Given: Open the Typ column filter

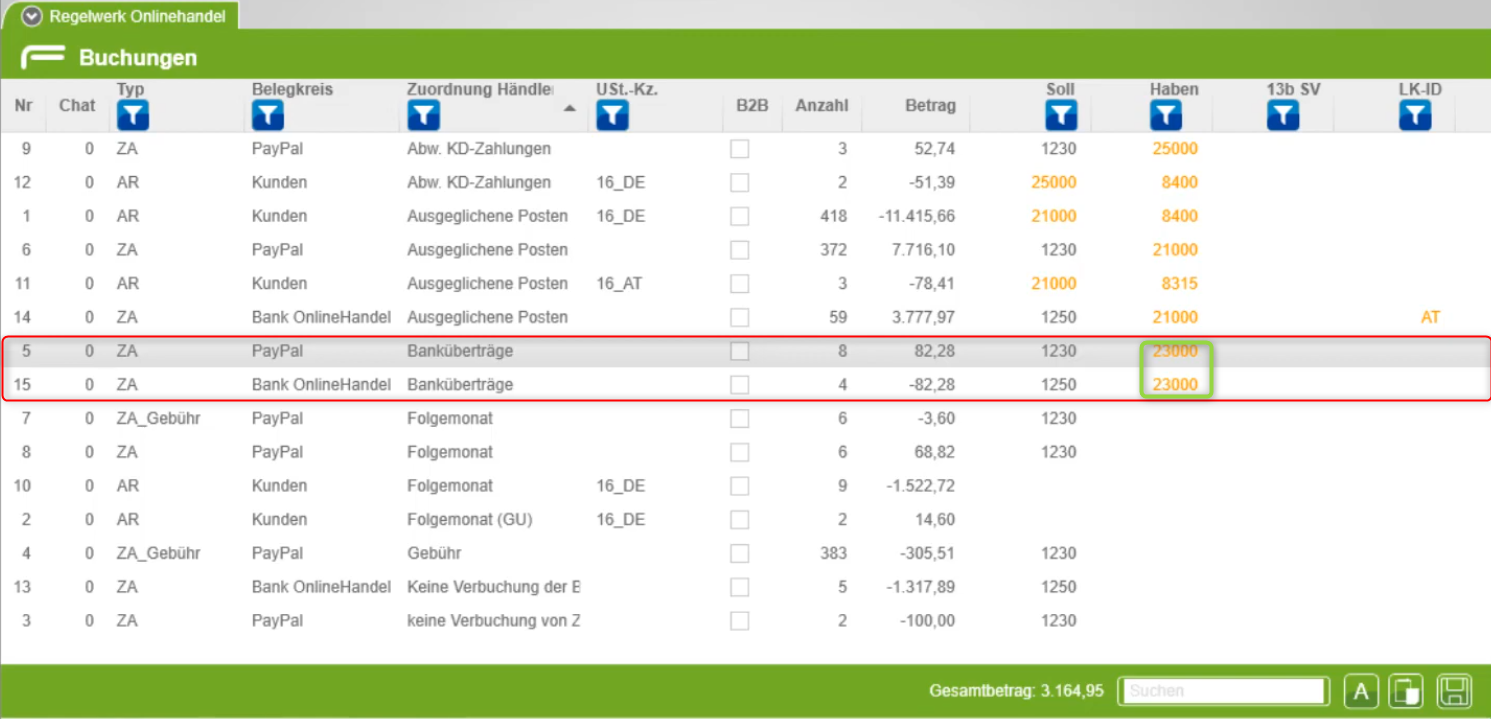Looking at the screenshot, I should 132,116.
